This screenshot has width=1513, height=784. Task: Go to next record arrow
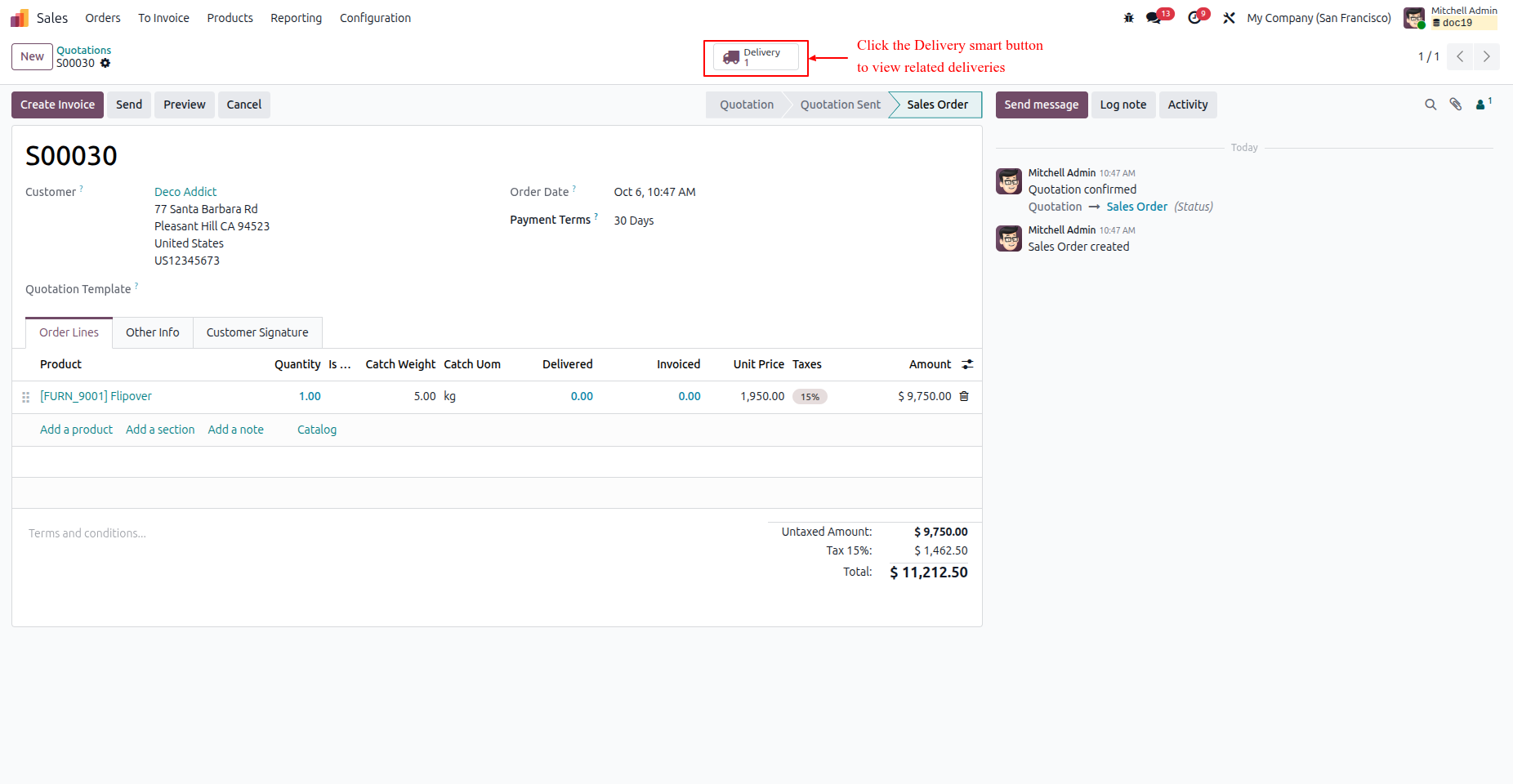point(1486,56)
